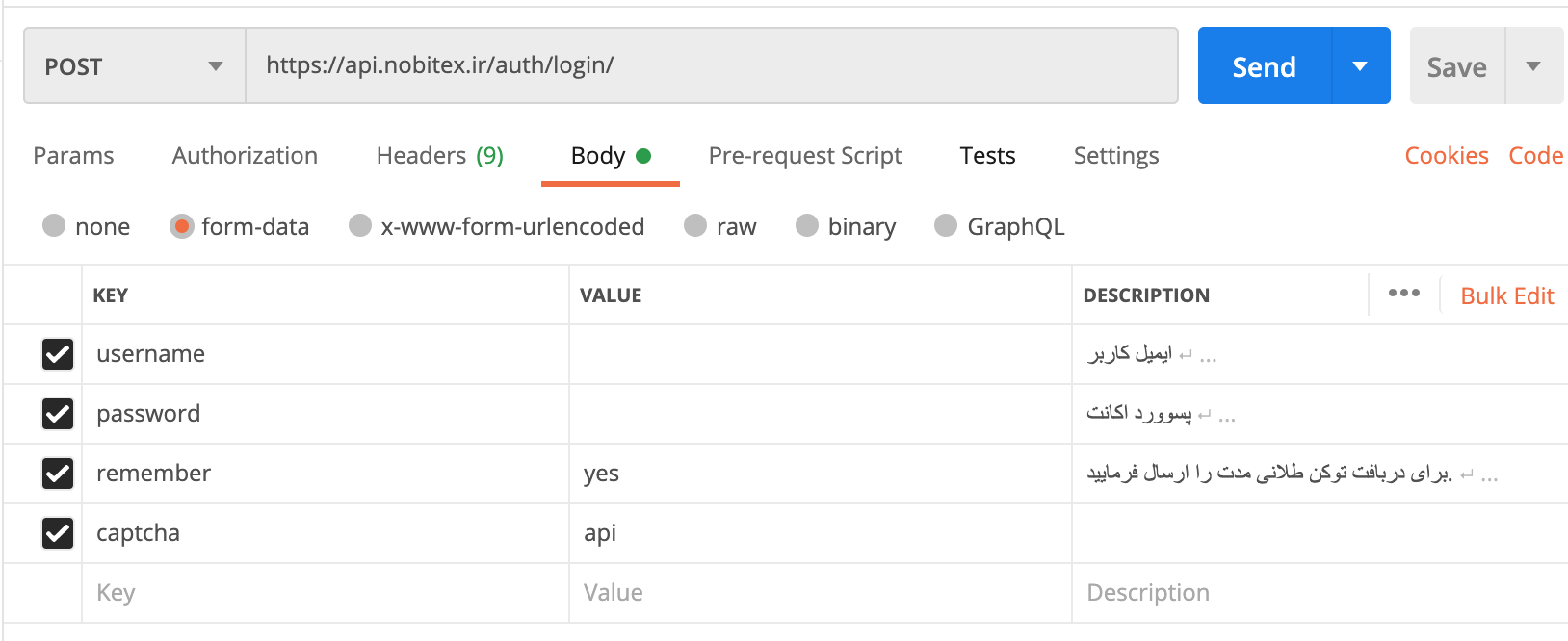Click the username value field
This screenshot has width=1568, height=641.
click(x=819, y=354)
